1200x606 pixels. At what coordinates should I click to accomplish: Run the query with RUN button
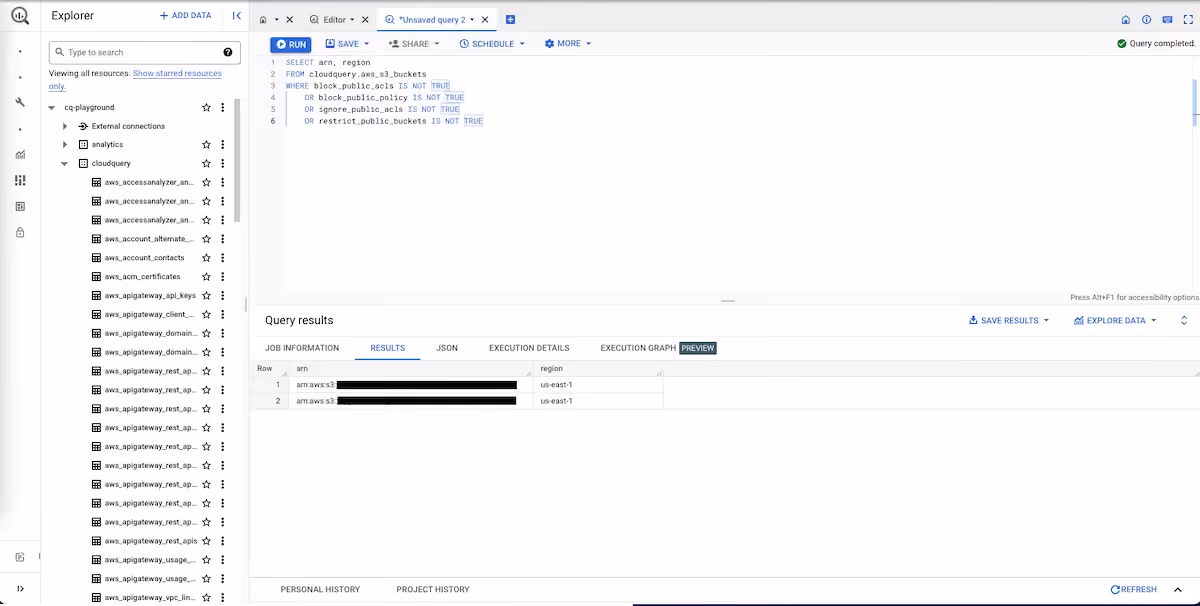click(x=291, y=44)
